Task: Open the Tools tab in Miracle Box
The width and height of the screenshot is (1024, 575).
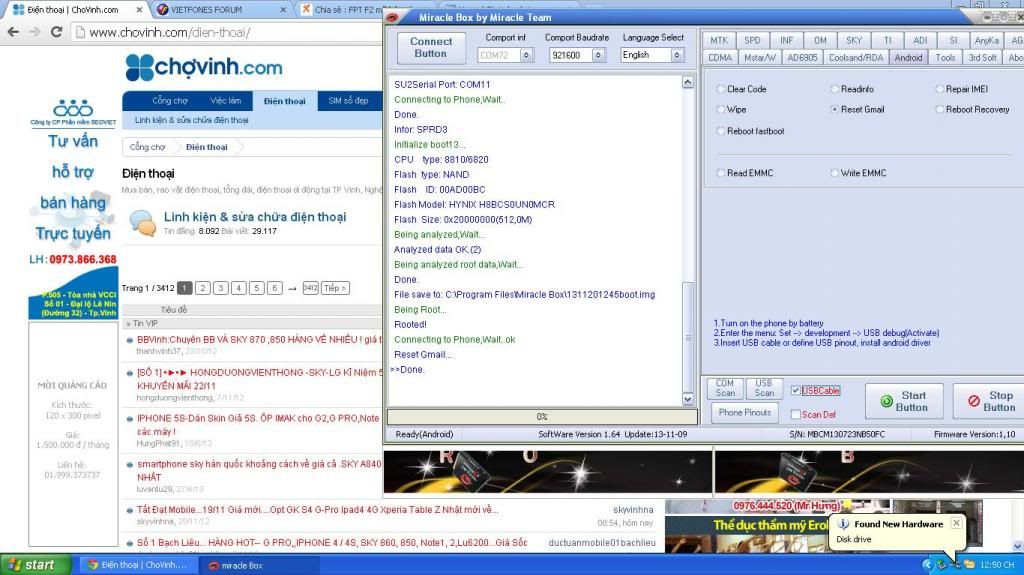Action: [x=945, y=58]
